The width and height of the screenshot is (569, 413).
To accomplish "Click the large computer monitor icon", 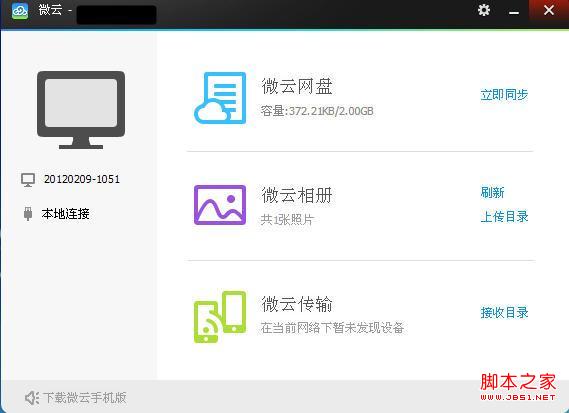I will click(81, 110).
